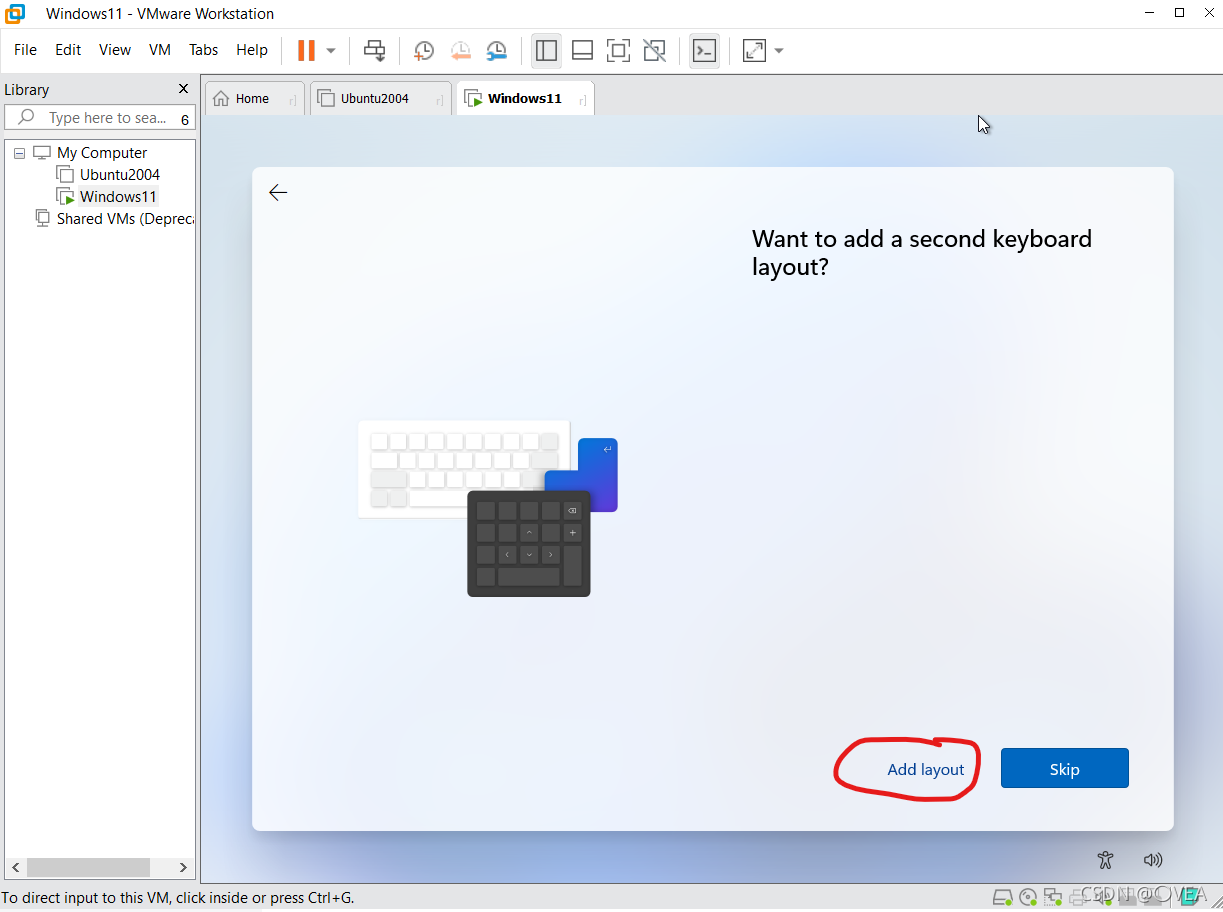Revert VM to previous snapshot

(460, 50)
